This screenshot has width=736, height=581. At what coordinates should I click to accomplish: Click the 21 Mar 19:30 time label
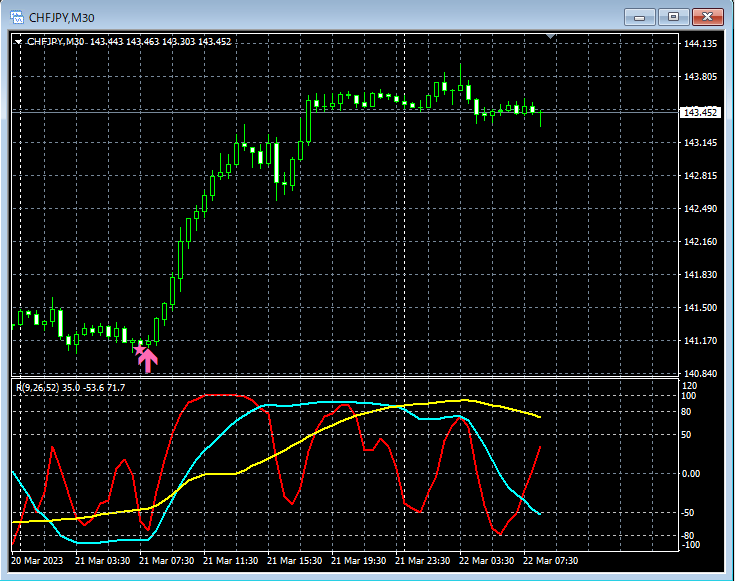click(x=359, y=560)
